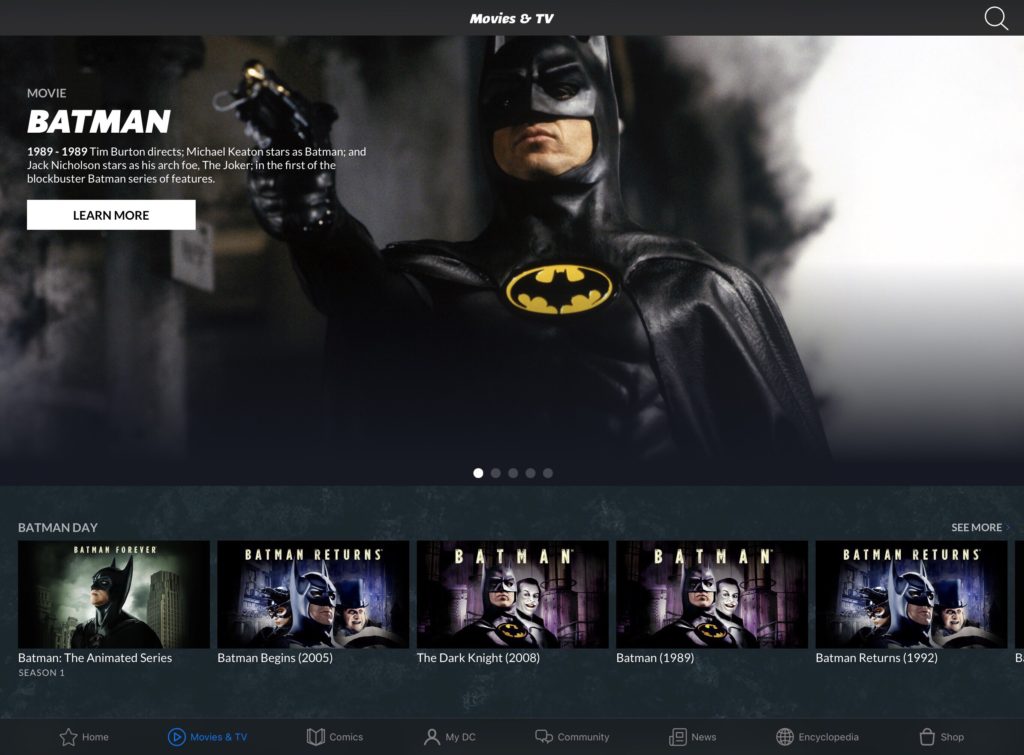
Task: Click the Comics book icon
Action: point(315,737)
